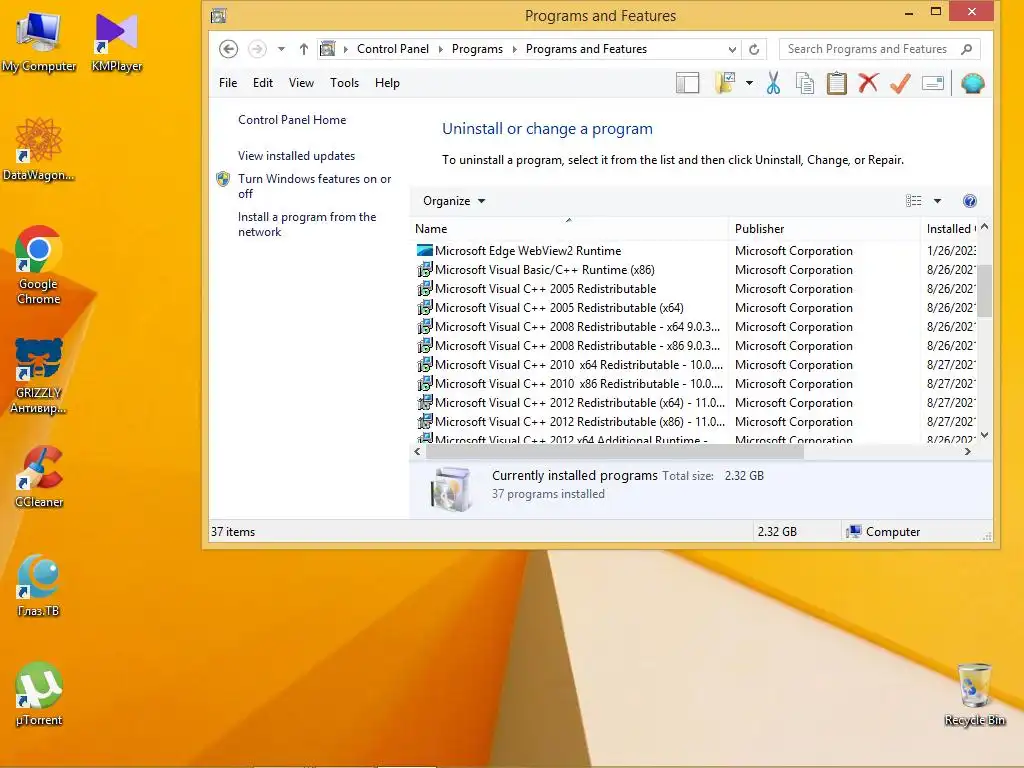Click the search magnifier icon
The image size is (1024, 768).
[x=967, y=49]
